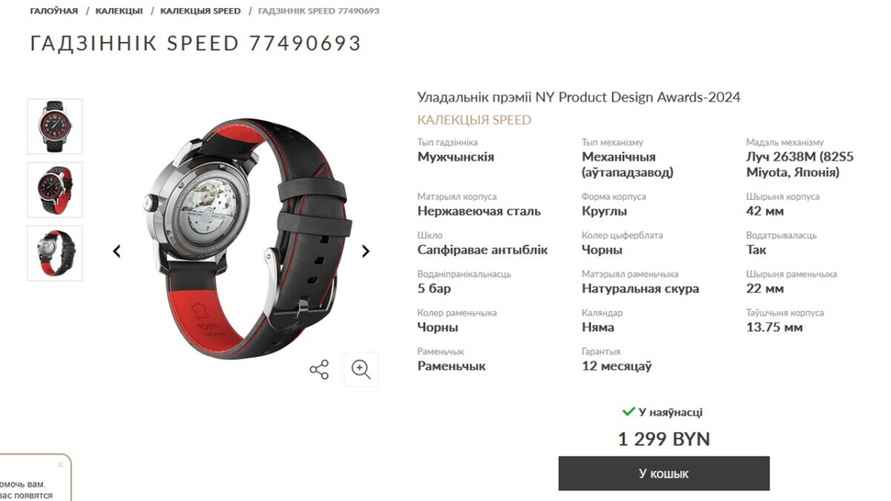Click the Гадзіннік Speed 77490693 heading
891x501 pixels.
(x=195, y=43)
